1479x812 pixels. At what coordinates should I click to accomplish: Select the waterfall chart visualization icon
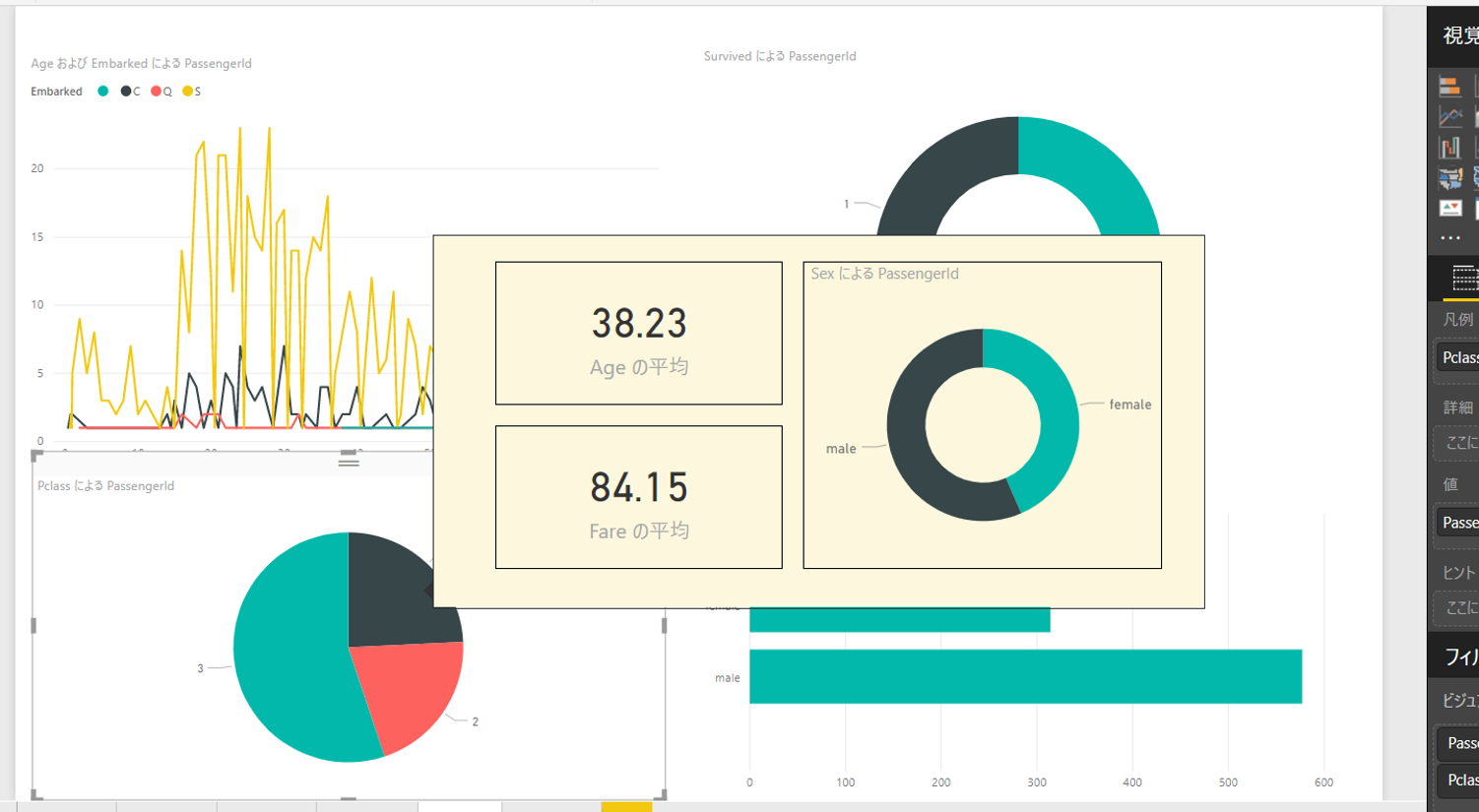point(1449,147)
